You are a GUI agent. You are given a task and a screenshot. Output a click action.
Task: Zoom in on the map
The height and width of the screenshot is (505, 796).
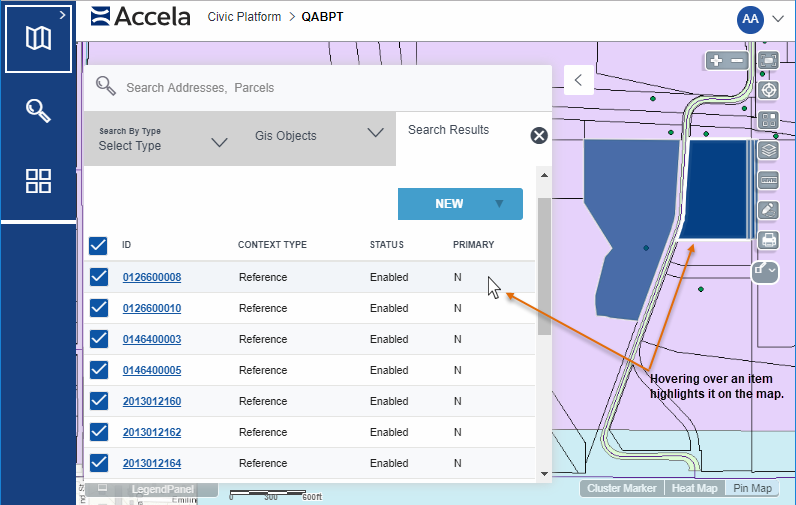tap(716, 61)
